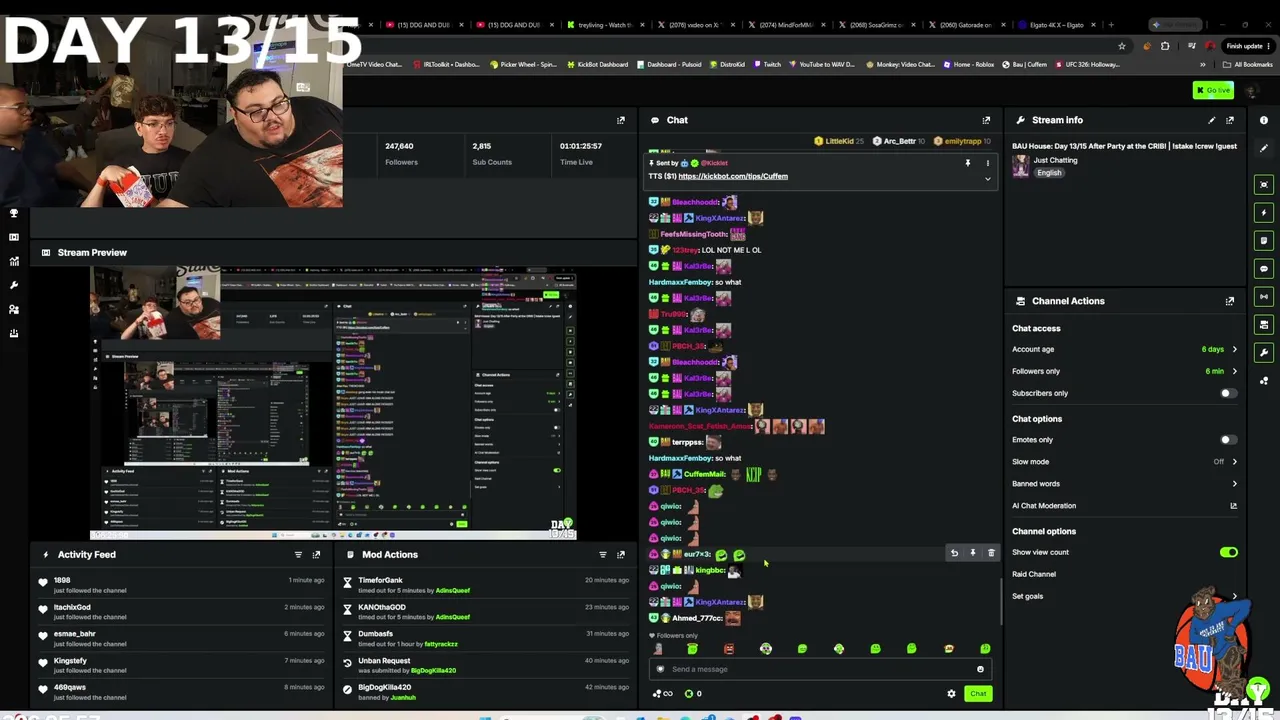Toggle Subscribers only chat
Viewport: 1280px width, 720px height.
1228,393
